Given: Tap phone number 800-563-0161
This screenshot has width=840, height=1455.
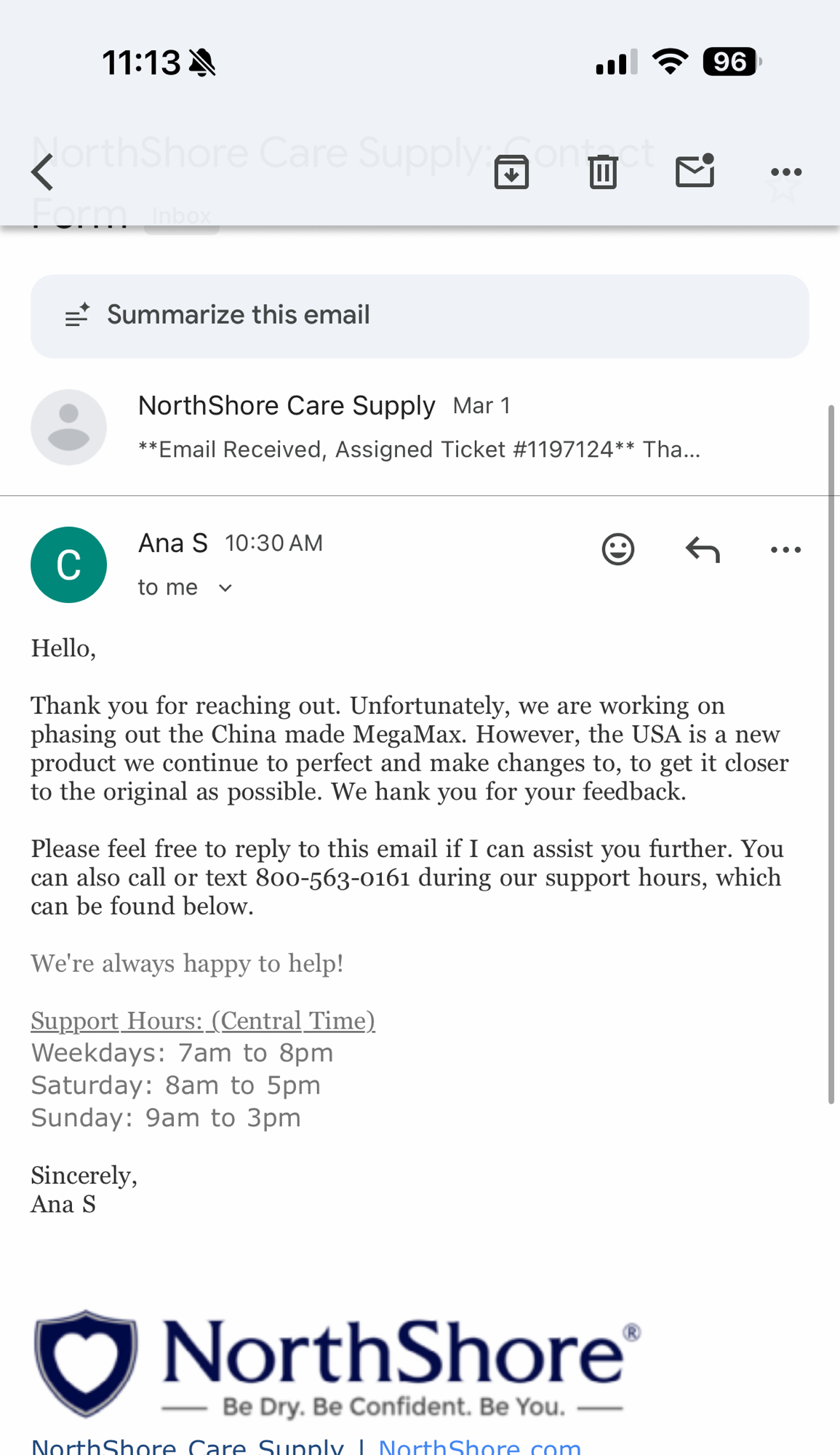Looking at the screenshot, I should point(332,878).
